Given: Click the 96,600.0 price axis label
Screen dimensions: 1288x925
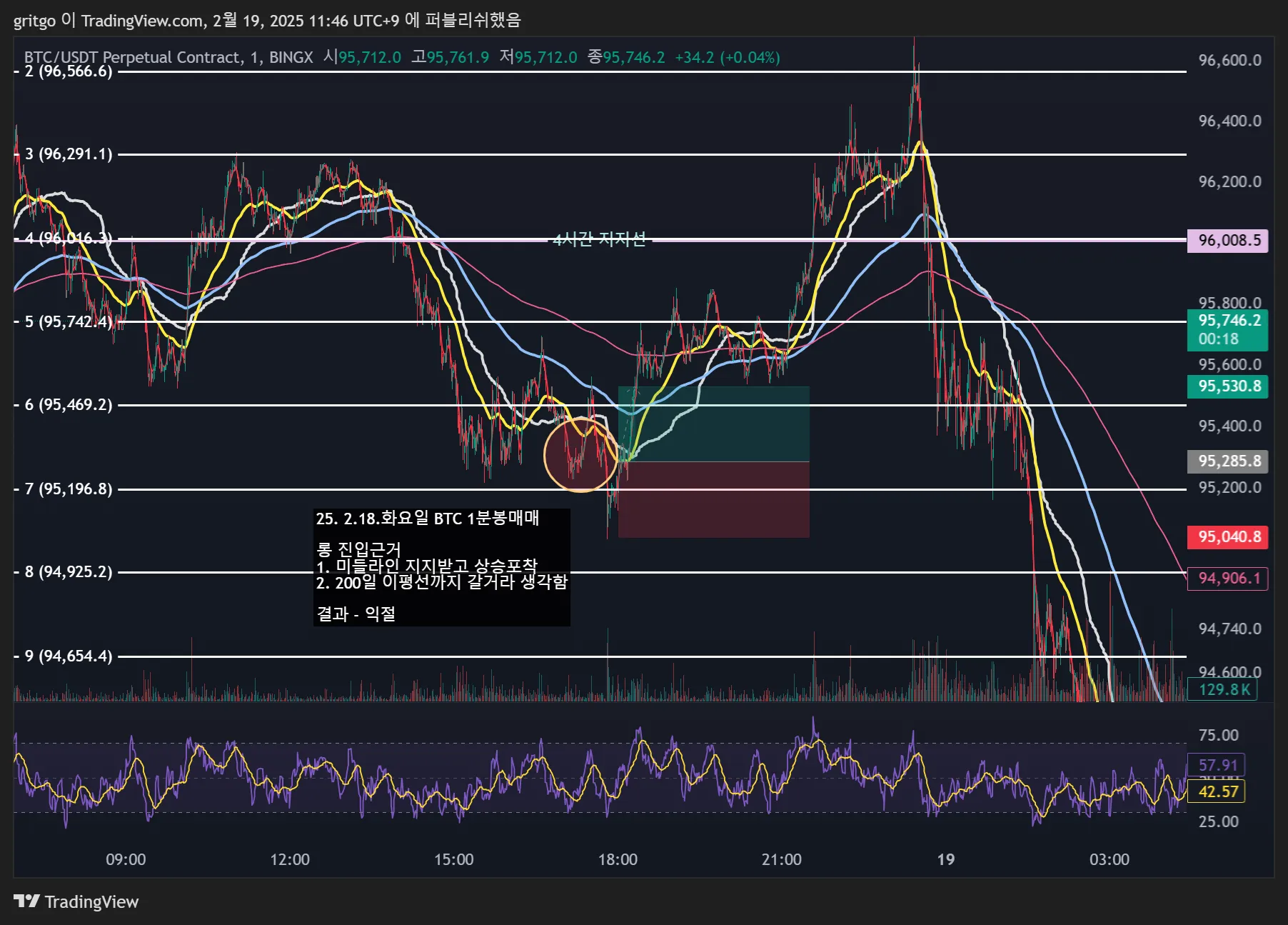Looking at the screenshot, I should click(1229, 60).
